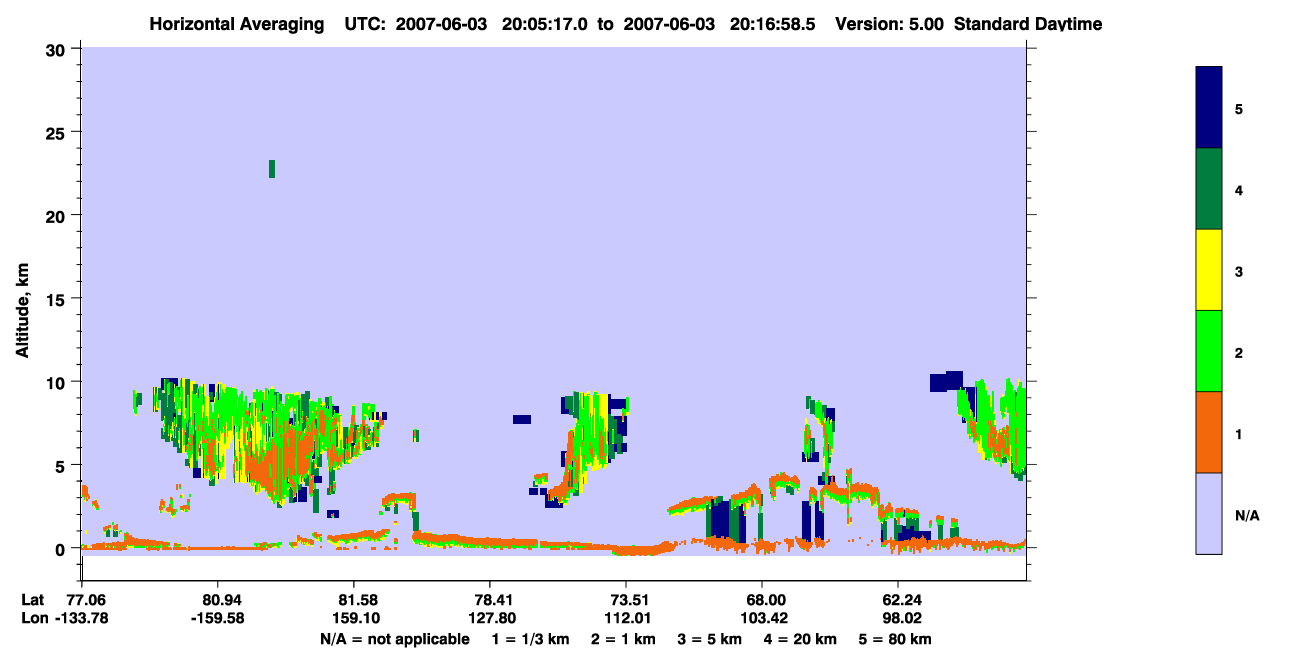Click the isolated green feature near 22 km altitude
This screenshot has height=667, width=1300.
pos(271,169)
